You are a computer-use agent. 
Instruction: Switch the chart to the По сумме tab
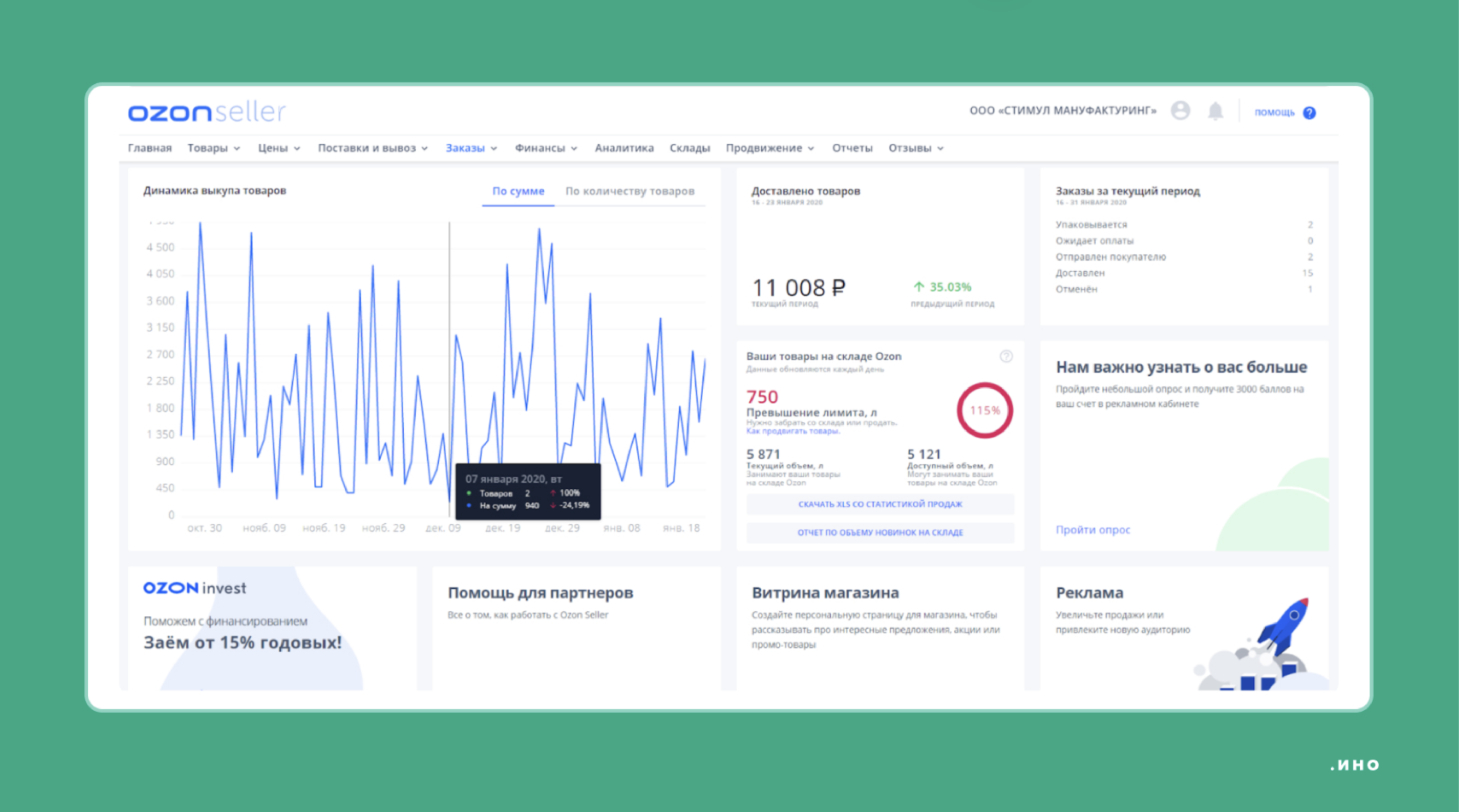518,191
